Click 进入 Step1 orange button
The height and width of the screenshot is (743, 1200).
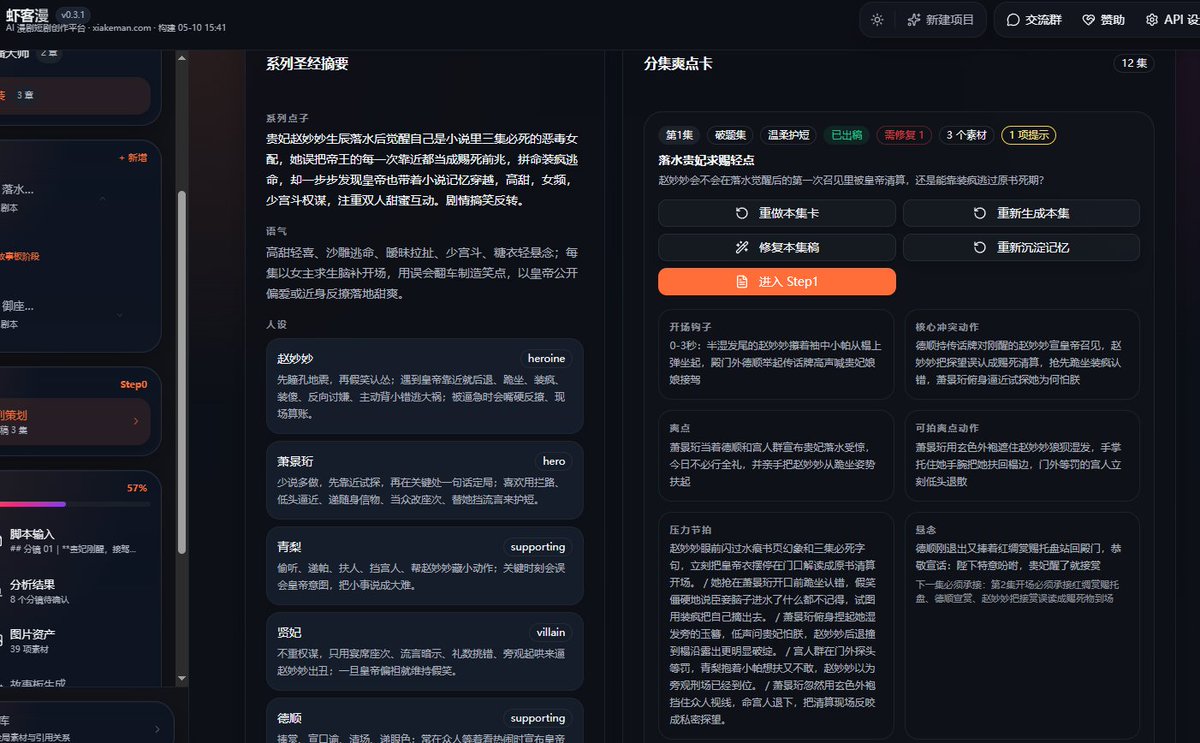point(777,282)
